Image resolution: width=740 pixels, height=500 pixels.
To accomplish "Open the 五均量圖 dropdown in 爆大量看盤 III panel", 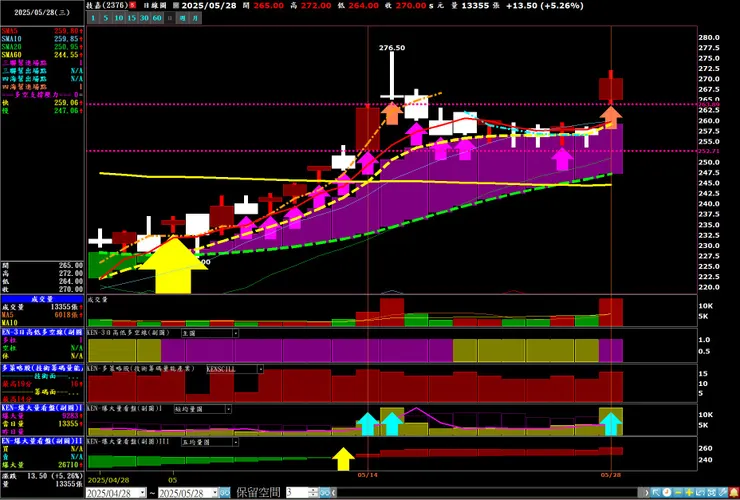I will (235, 442).
